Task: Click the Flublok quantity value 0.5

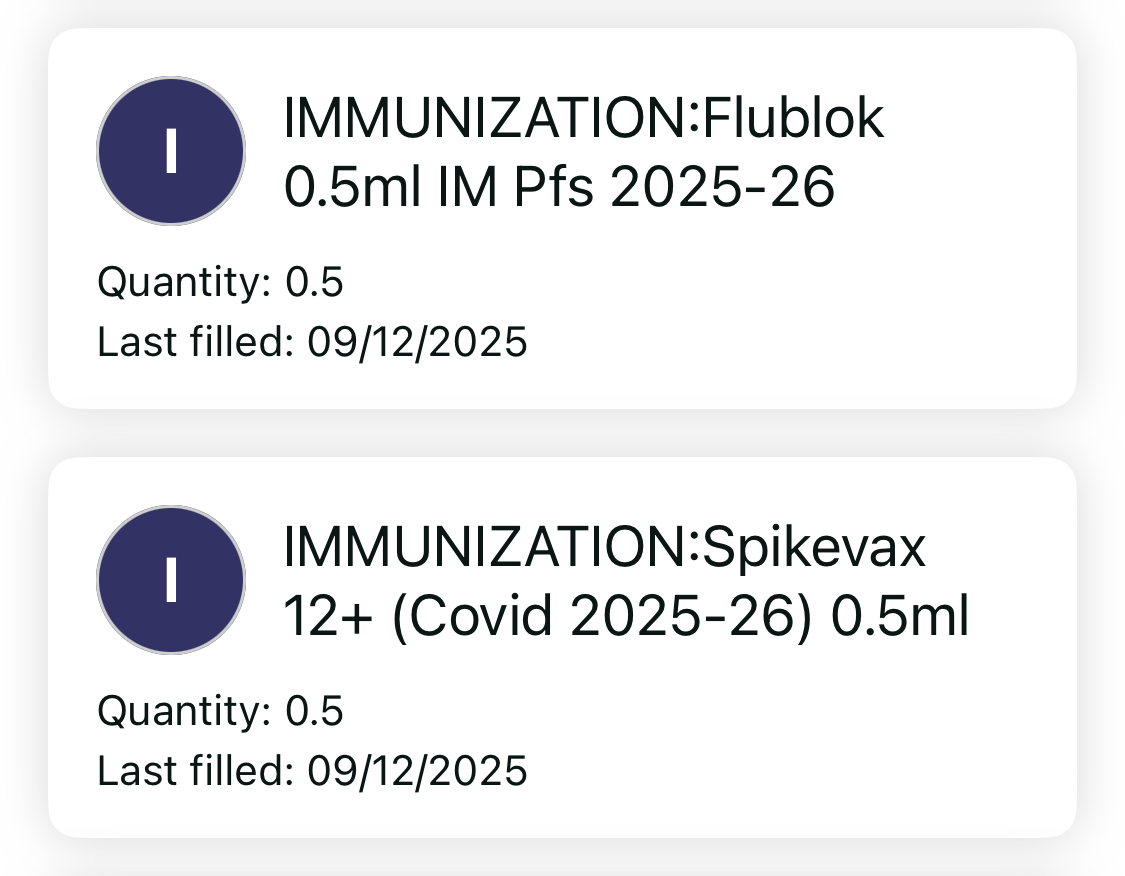Action: click(x=314, y=283)
